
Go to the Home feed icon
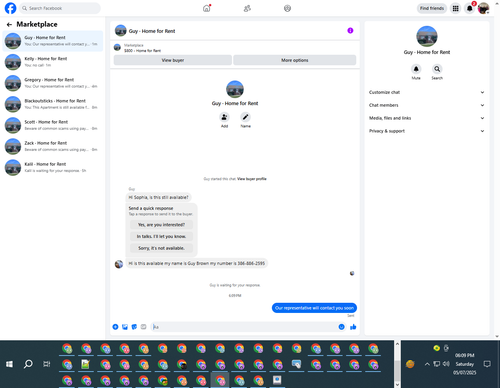point(207,8)
